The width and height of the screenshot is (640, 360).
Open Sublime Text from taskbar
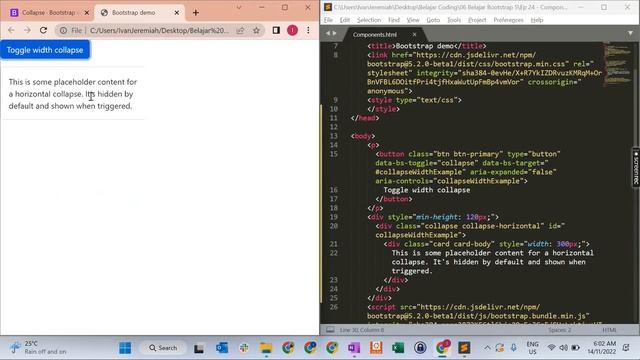[x=464, y=348]
